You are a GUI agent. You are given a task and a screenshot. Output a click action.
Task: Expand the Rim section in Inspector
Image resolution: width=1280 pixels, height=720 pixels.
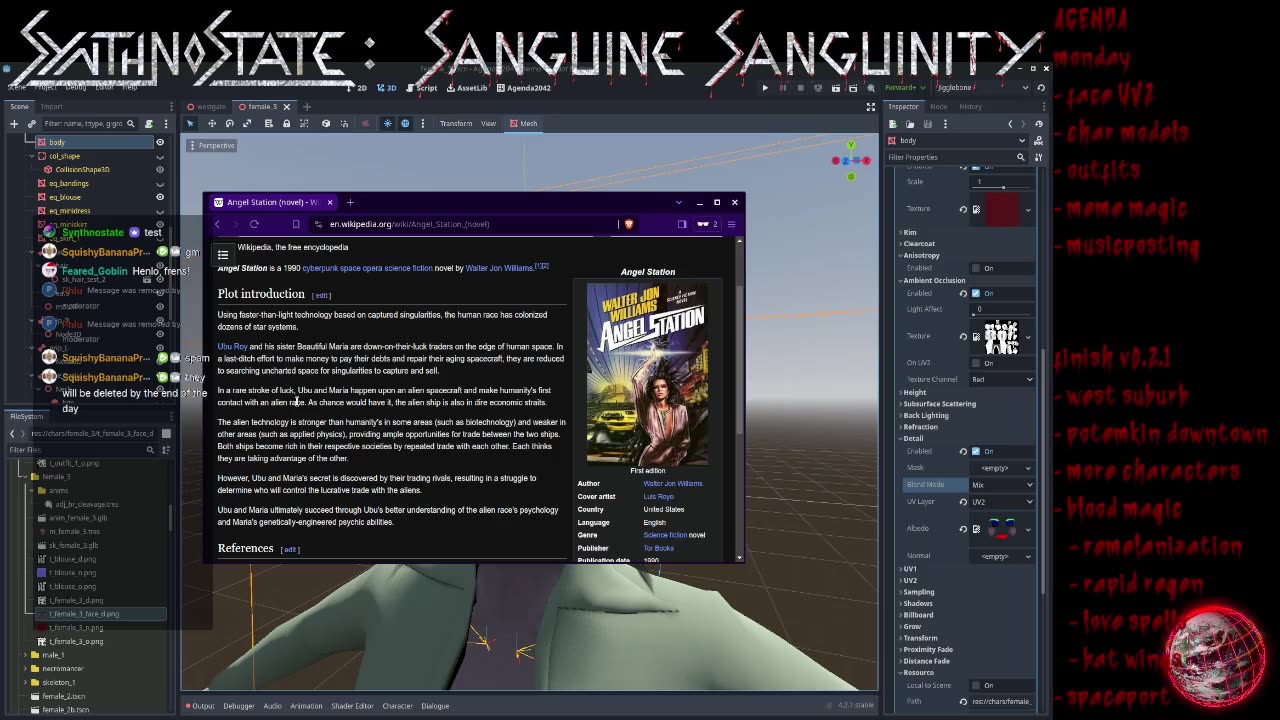908,232
